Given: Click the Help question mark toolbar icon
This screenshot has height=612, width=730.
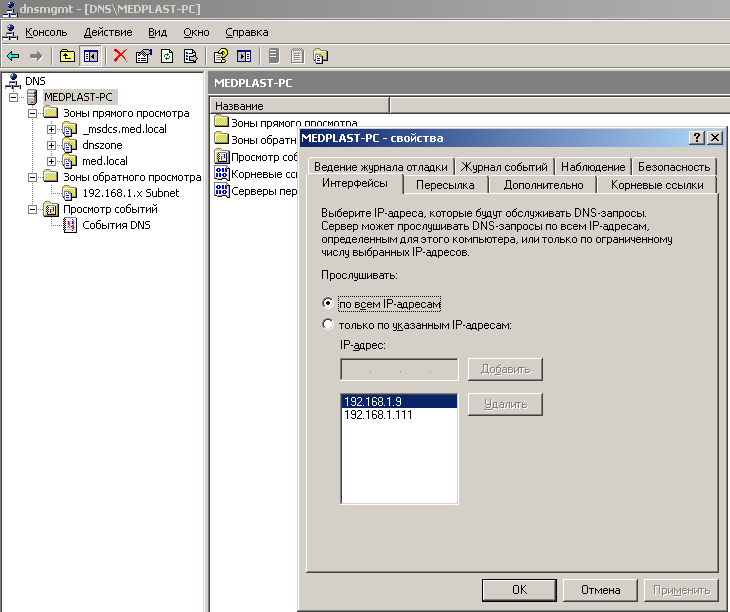Looking at the screenshot, I should (x=221, y=56).
